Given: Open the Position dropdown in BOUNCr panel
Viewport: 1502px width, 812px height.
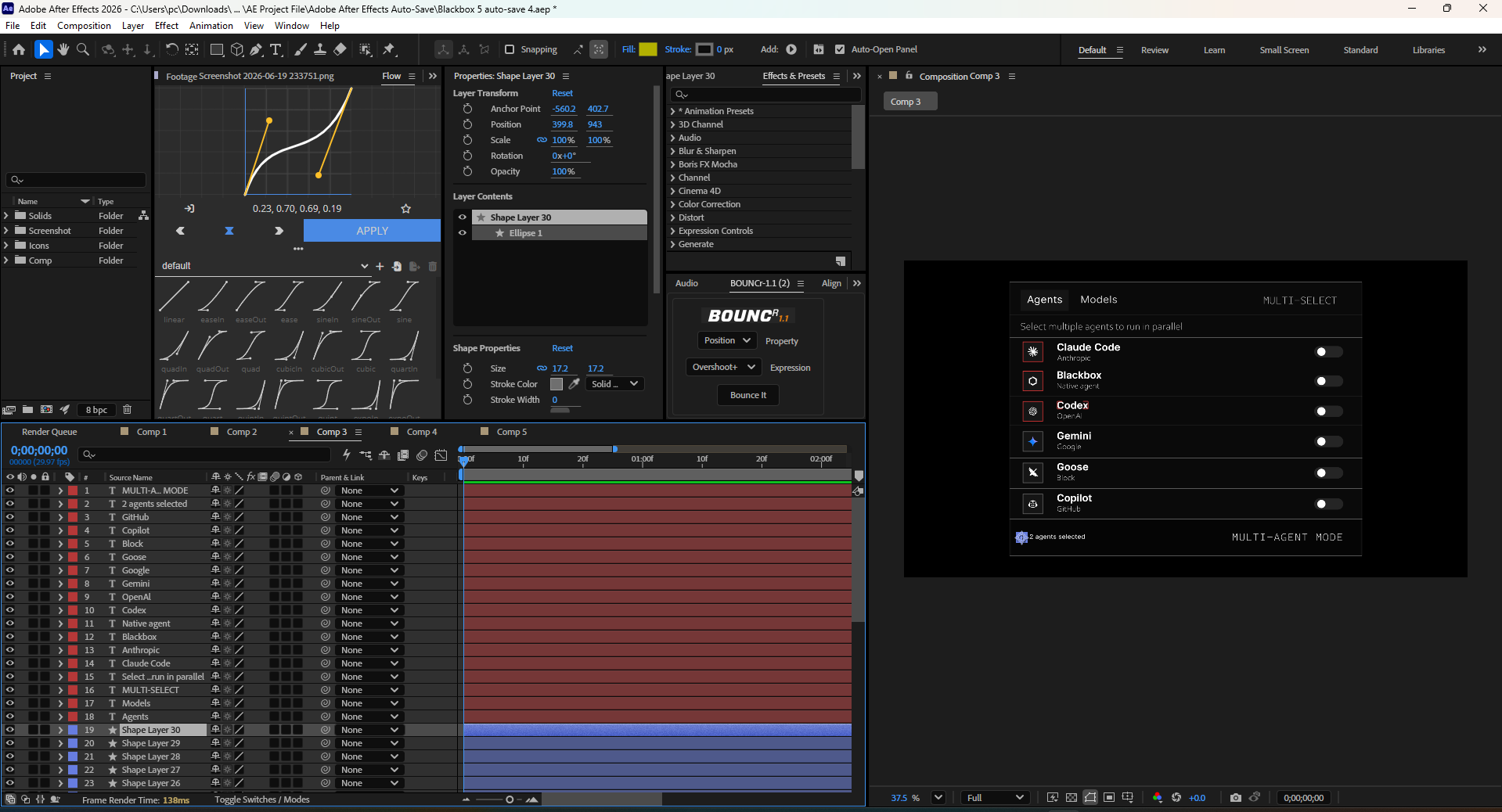Looking at the screenshot, I should tap(727, 341).
